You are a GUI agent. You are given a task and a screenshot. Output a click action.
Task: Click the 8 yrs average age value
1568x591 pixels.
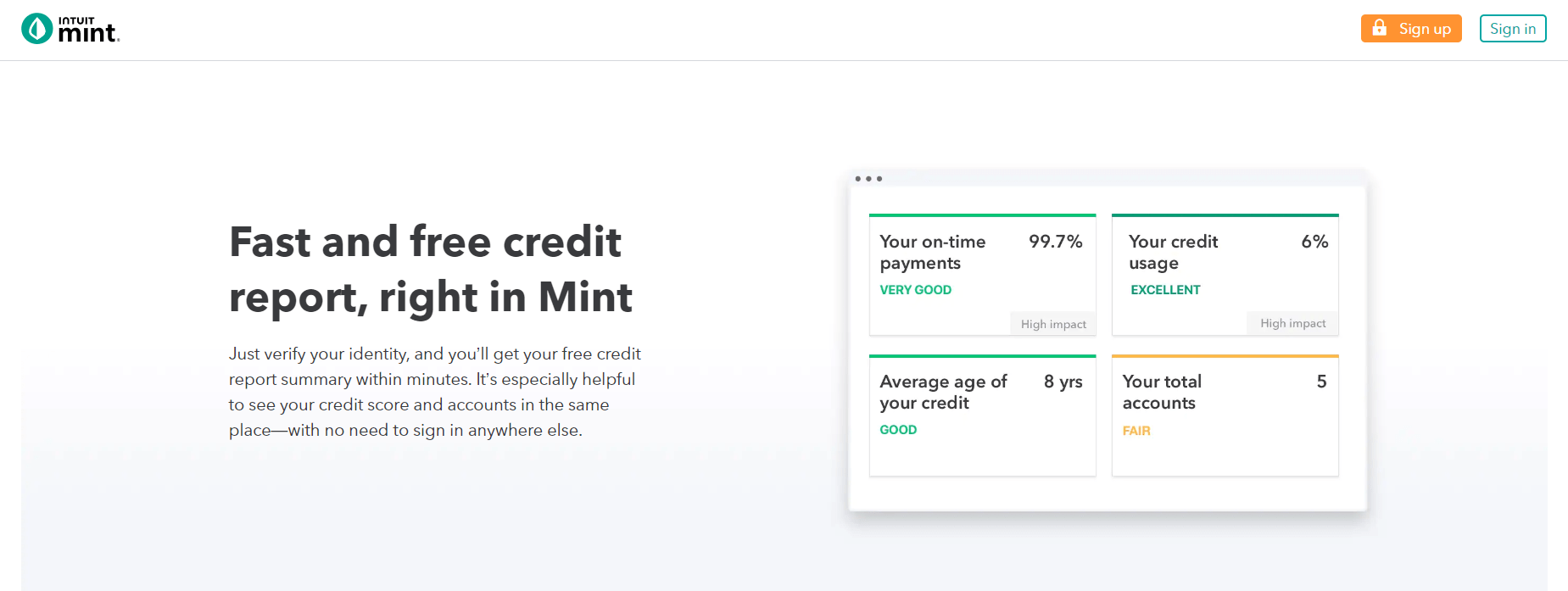(1063, 382)
